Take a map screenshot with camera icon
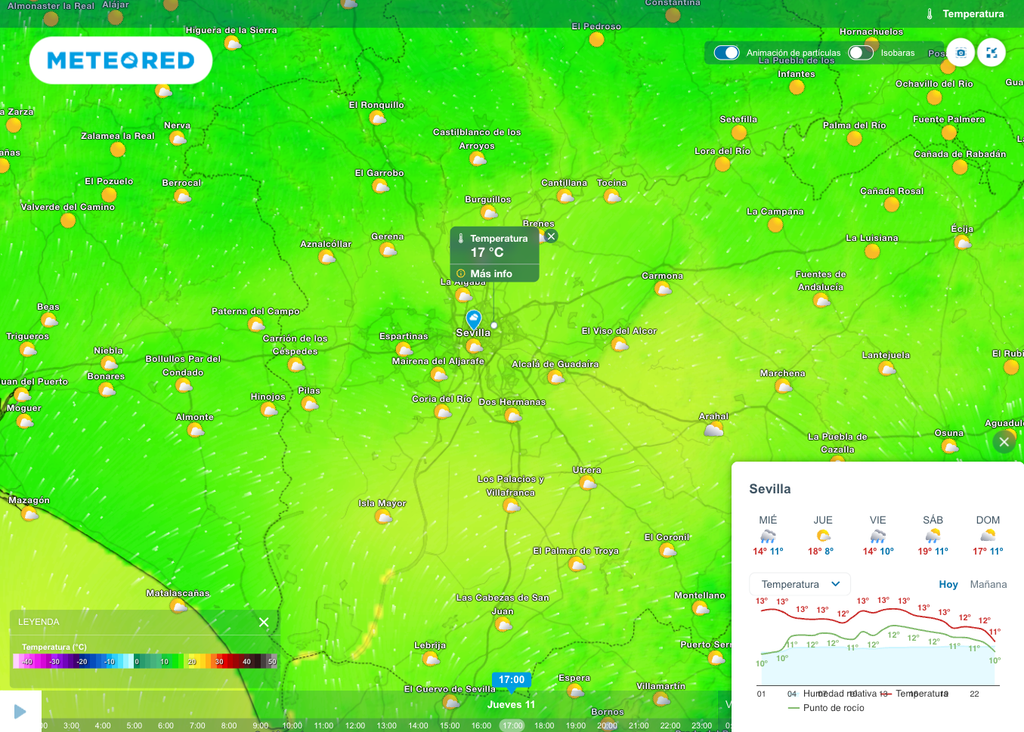The image size is (1024, 732). (960, 53)
